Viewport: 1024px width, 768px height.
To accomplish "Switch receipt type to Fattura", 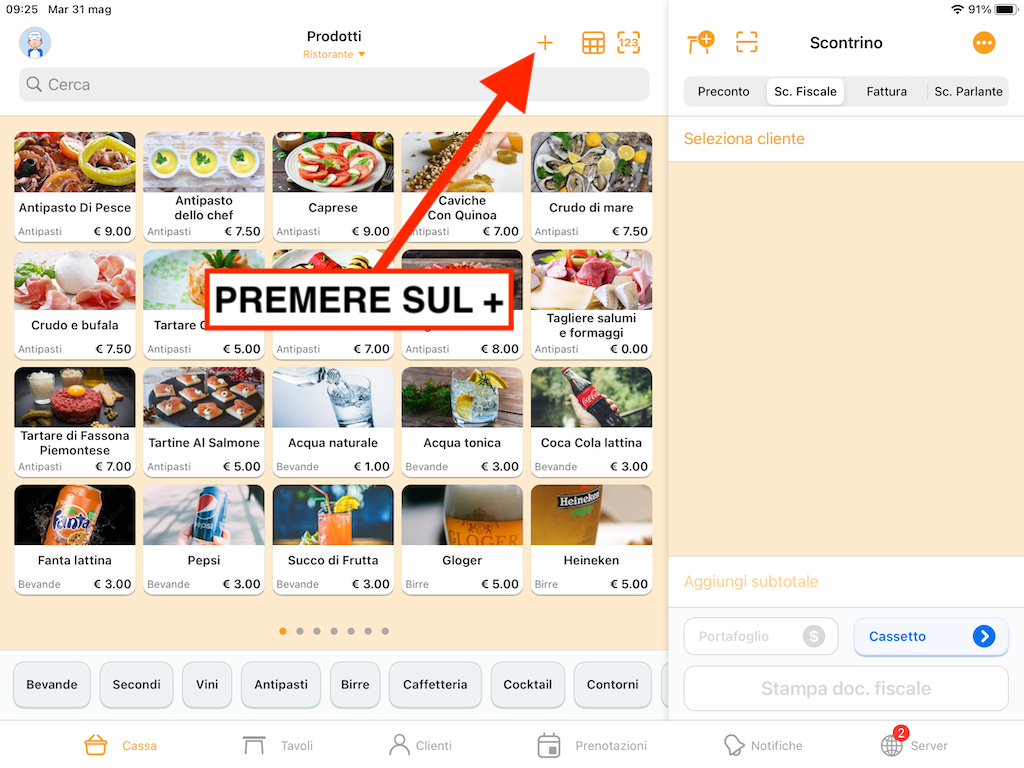I will [x=886, y=91].
